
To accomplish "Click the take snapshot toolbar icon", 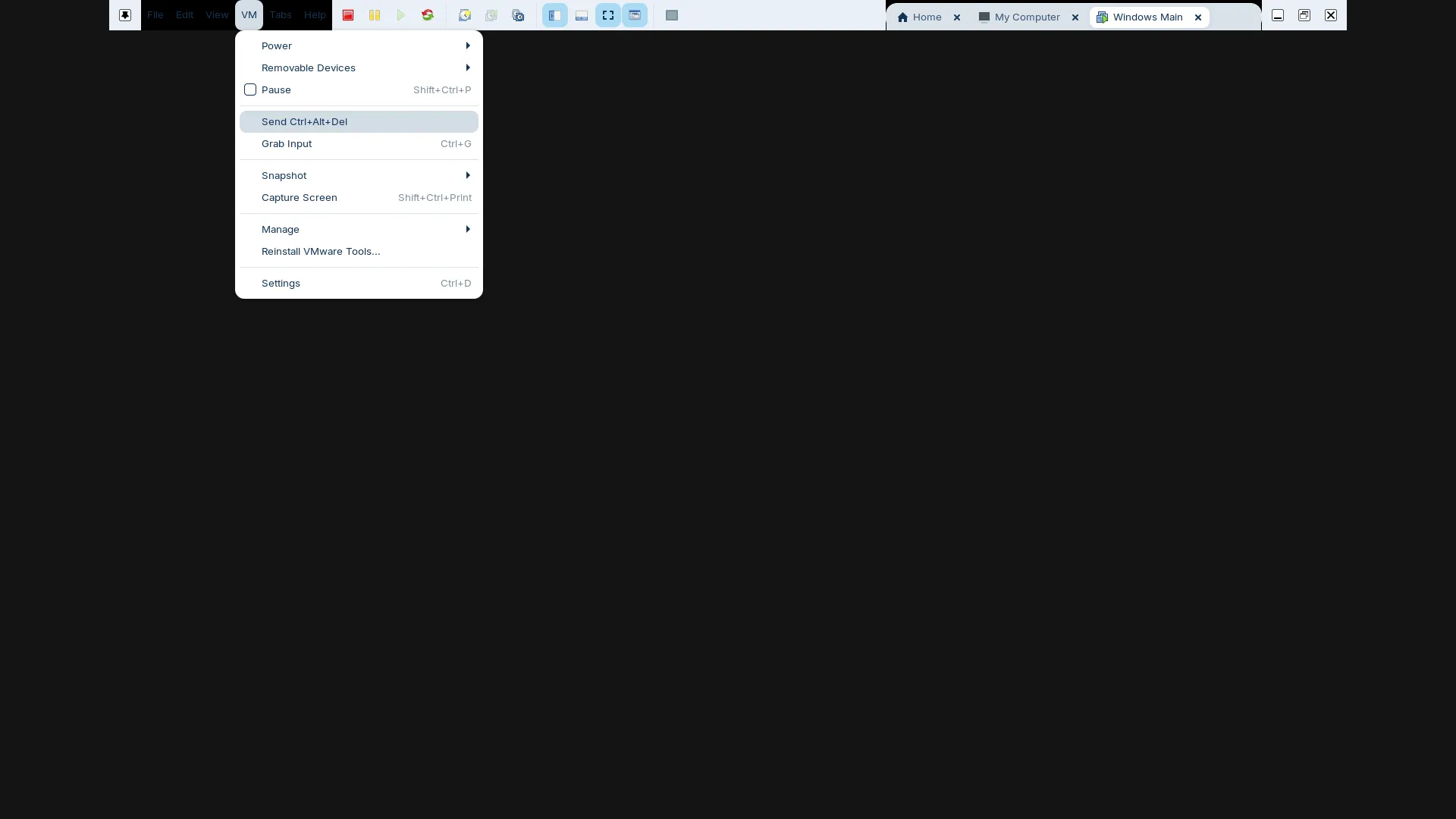I will tap(465, 15).
